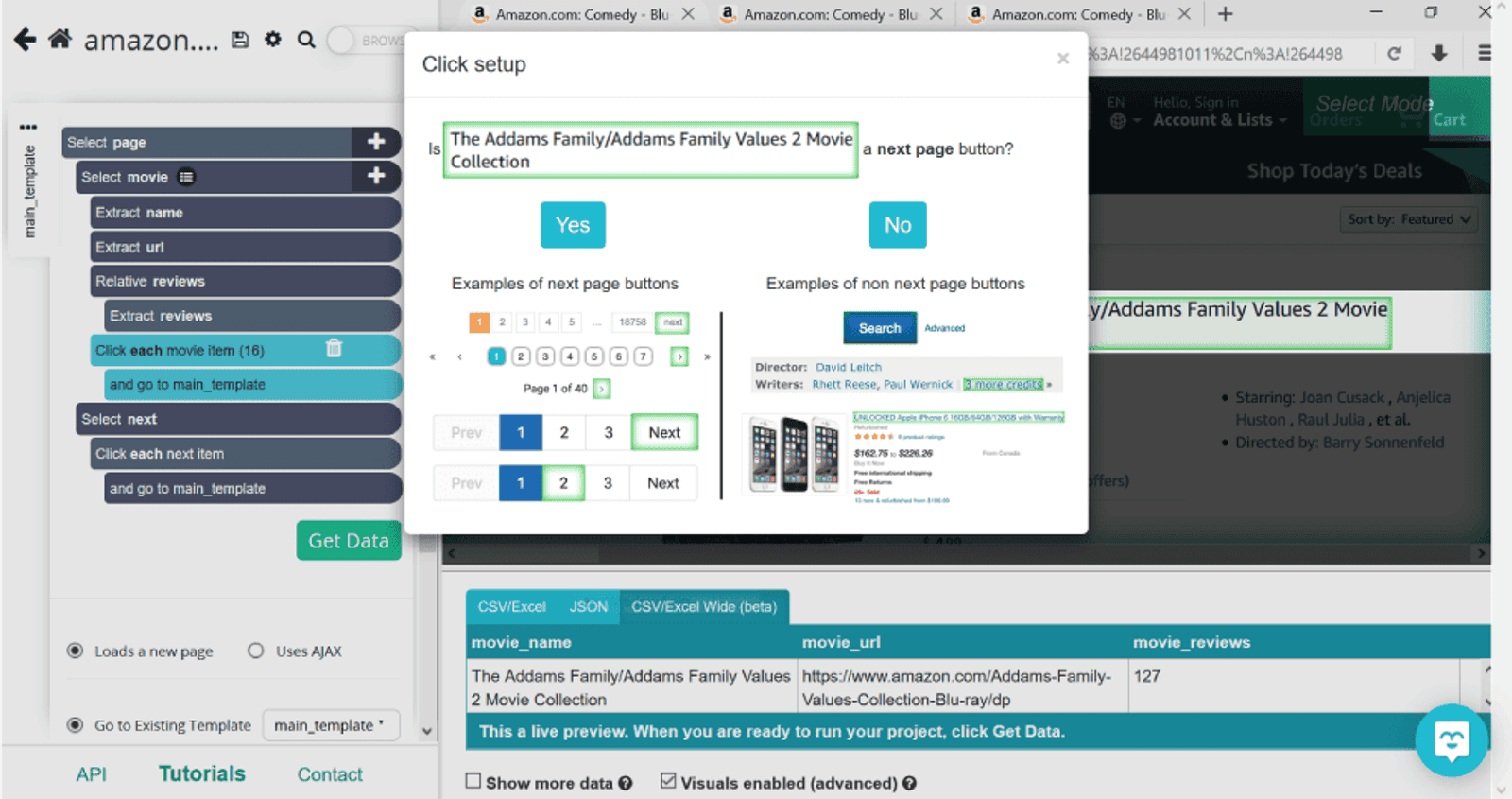
Task: Select the Uses AJAX radio option
Action: coord(255,651)
